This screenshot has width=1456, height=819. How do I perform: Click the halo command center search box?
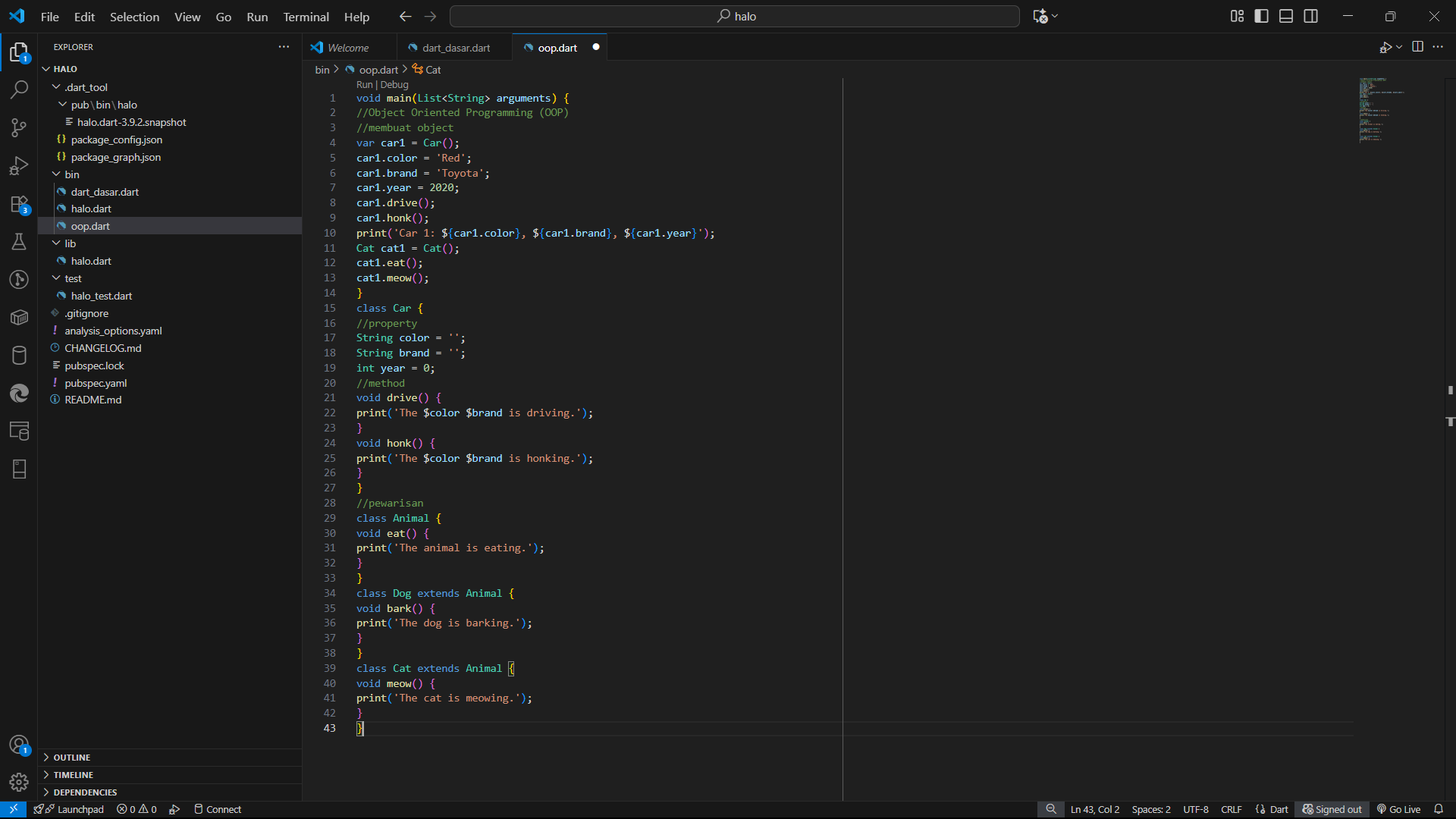[x=734, y=16]
